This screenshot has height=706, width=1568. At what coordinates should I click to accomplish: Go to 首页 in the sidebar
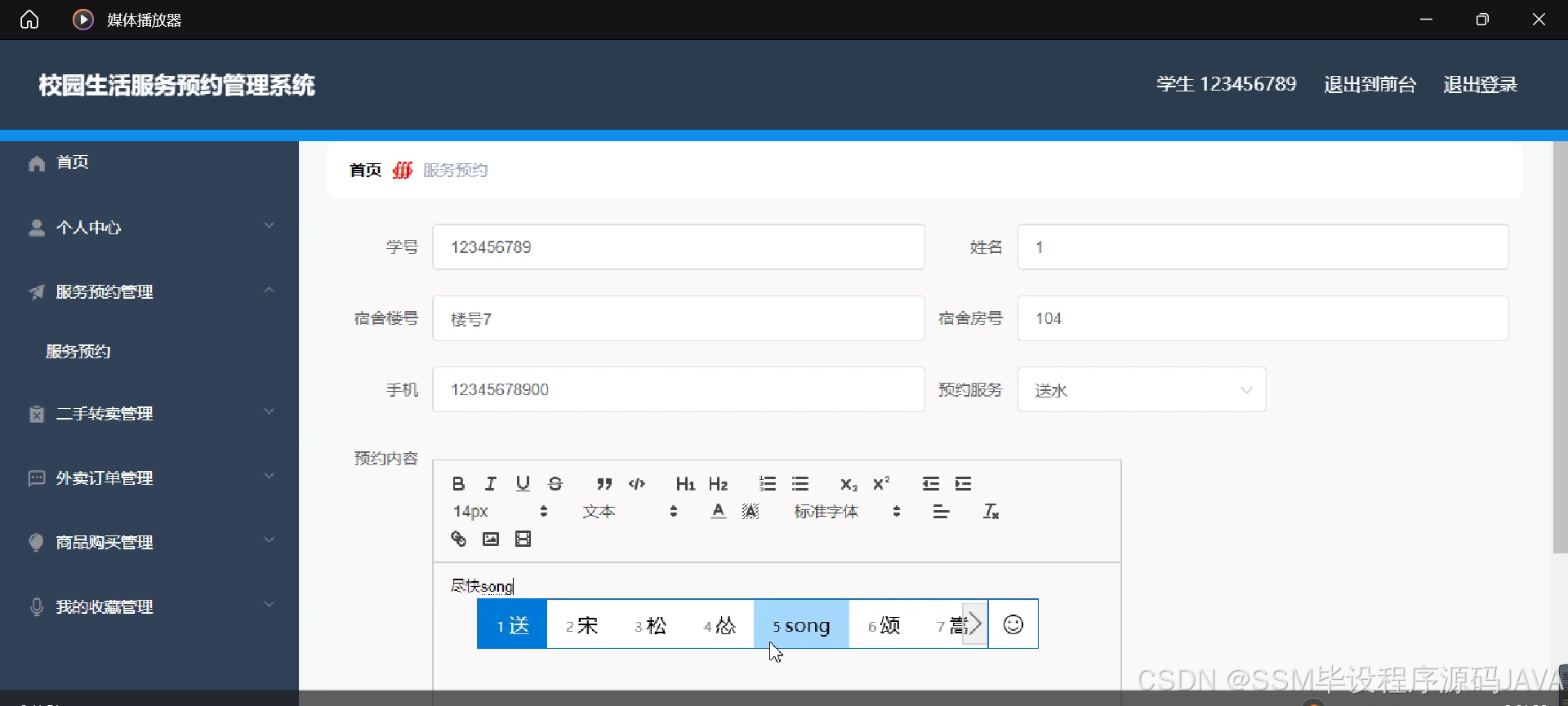[x=149, y=162]
